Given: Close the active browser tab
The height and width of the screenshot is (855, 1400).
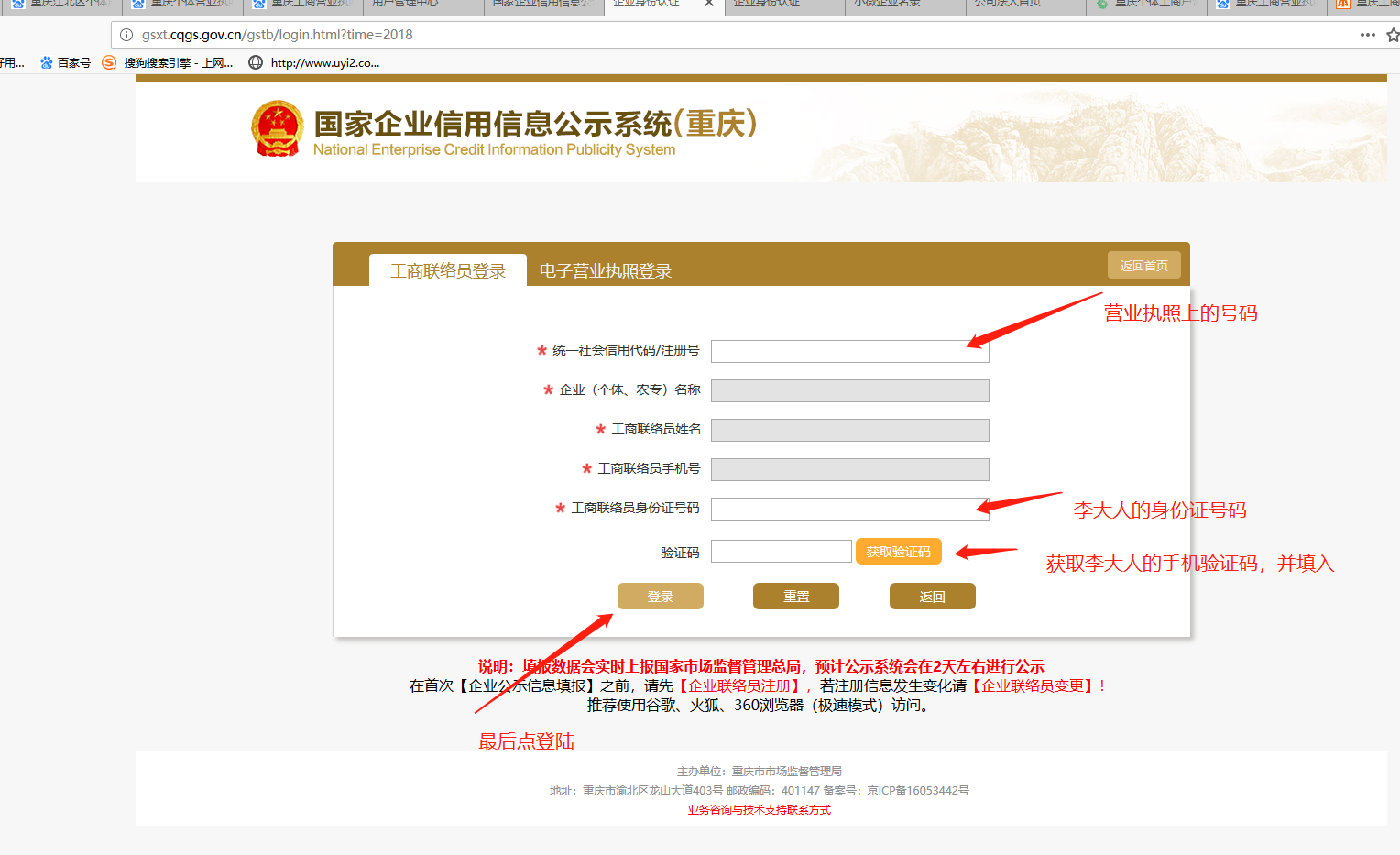Looking at the screenshot, I should point(709,4).
